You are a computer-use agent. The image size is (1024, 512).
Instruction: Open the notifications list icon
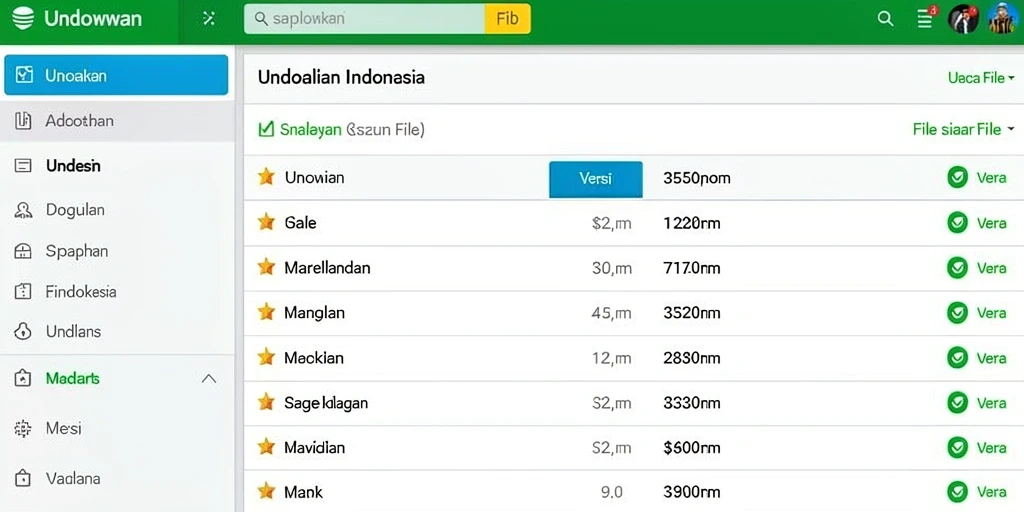click(926, 19)
